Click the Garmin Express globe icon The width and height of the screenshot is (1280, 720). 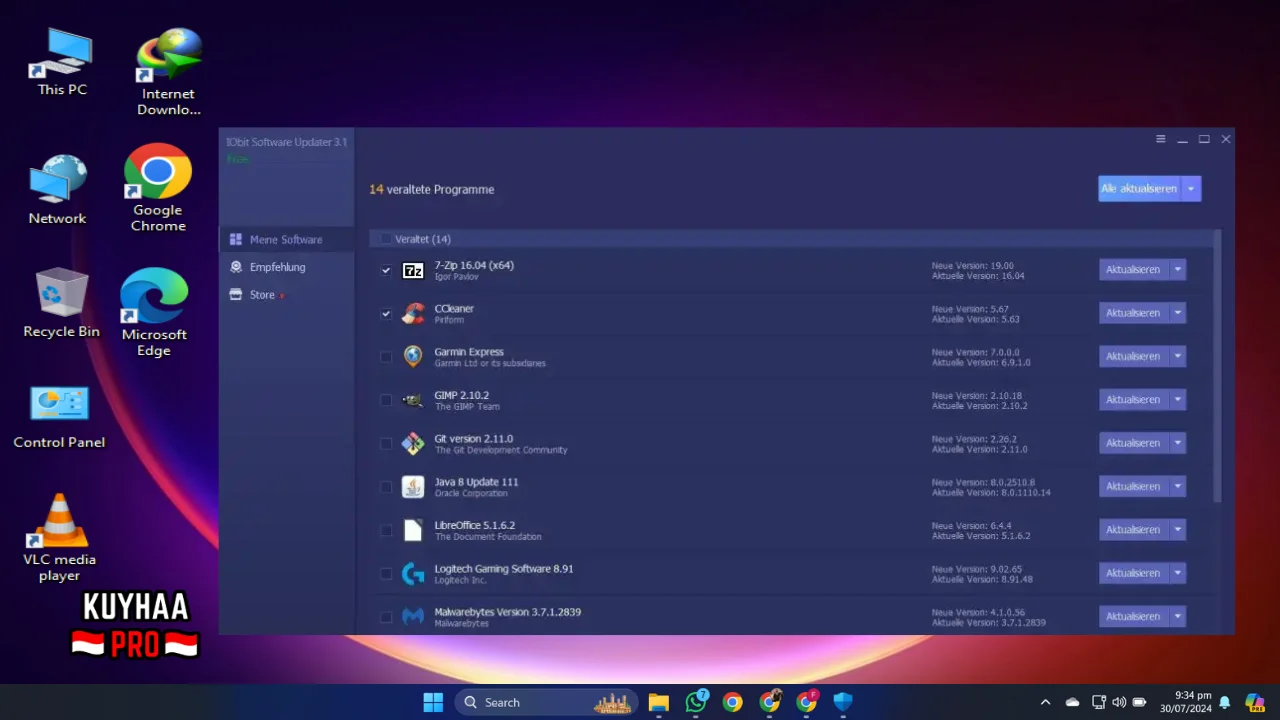tap(413, 356)
